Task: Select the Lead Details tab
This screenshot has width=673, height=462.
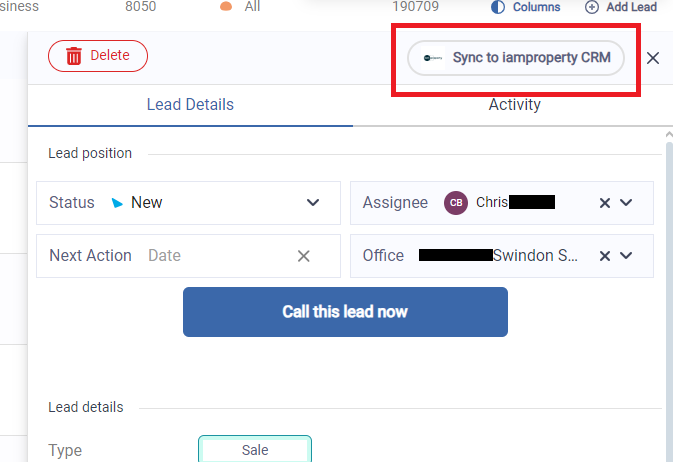Action: (x=190, y=104)
